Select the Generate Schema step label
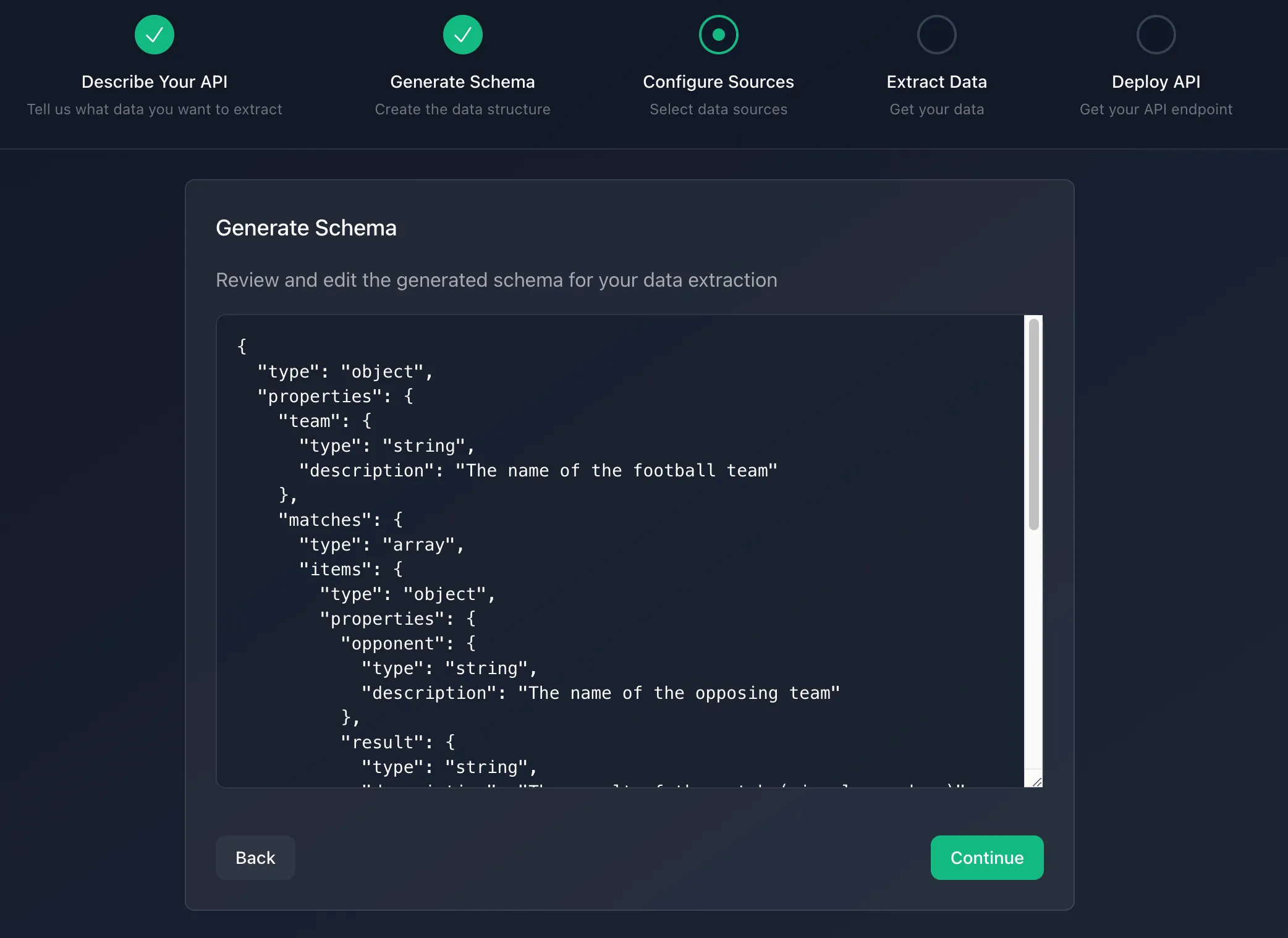Viewport: 1288px width, 938px height. tap(462, 82)
